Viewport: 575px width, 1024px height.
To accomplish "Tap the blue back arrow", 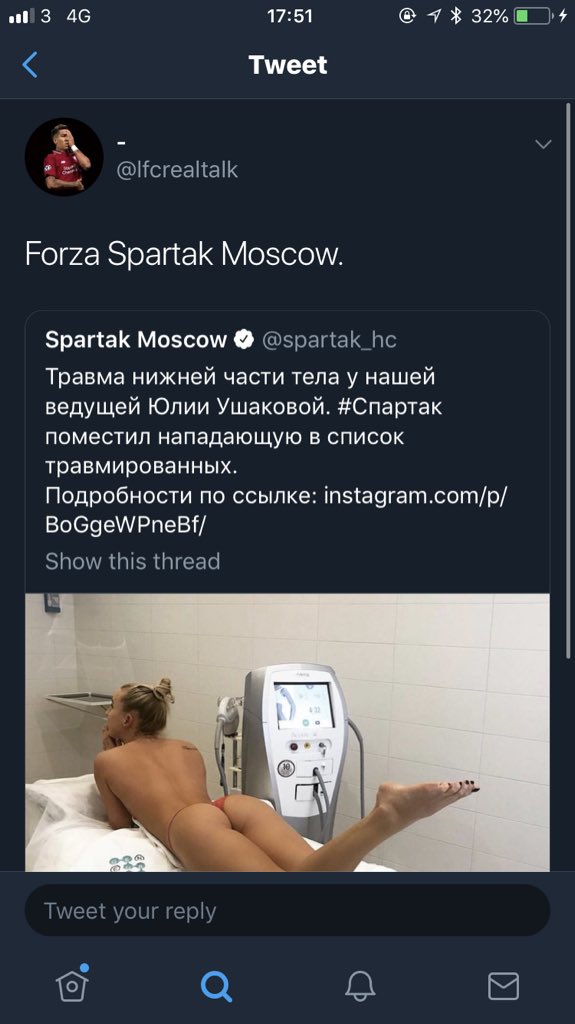I will pyautogui.click(x=30, y=65).
